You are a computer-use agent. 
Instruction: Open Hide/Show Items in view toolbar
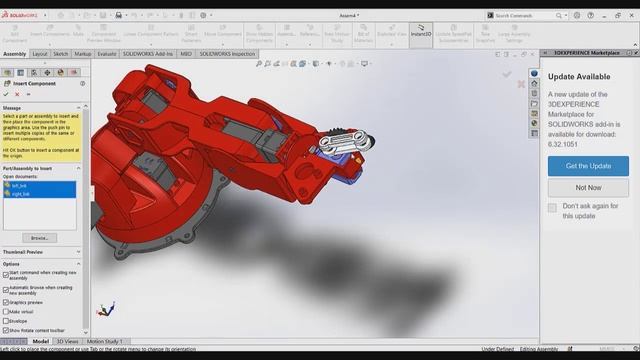click(329, 64)
